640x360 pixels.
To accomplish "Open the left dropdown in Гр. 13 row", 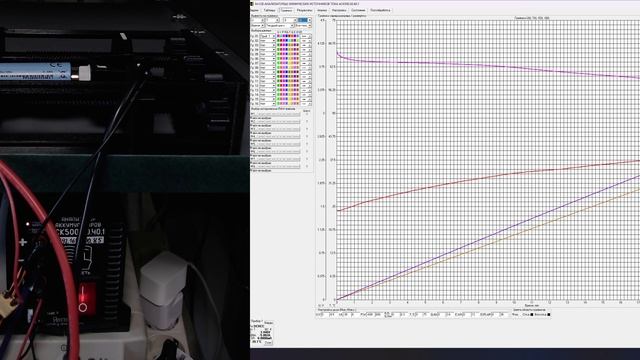I will click(x=267, y=90).
